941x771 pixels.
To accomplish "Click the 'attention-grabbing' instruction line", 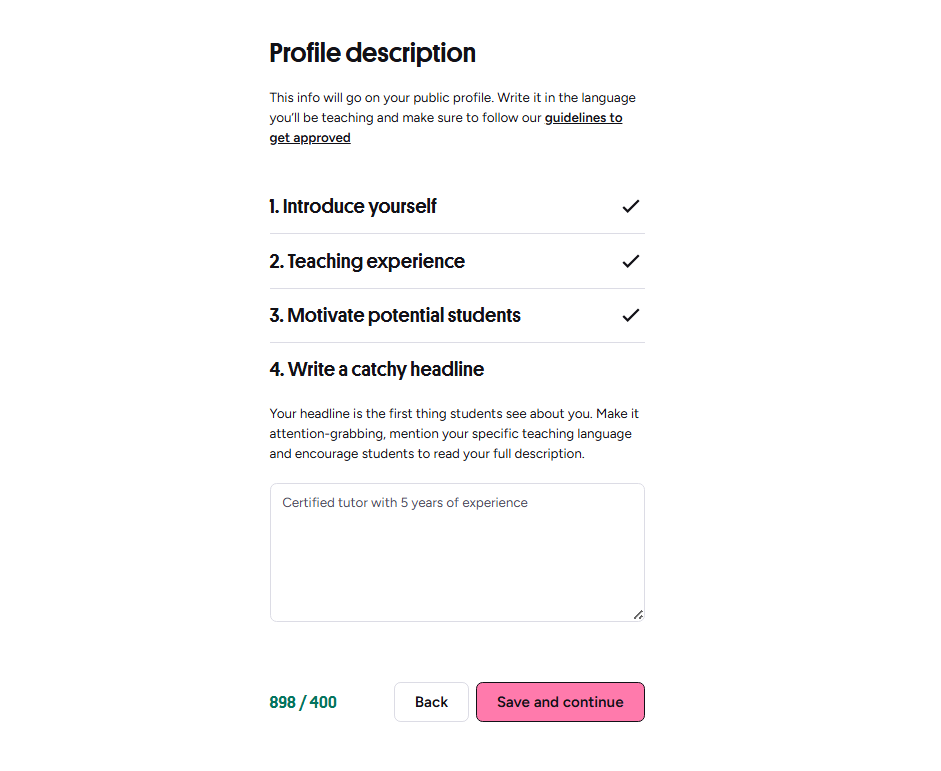I will click(x=450, y=434).
